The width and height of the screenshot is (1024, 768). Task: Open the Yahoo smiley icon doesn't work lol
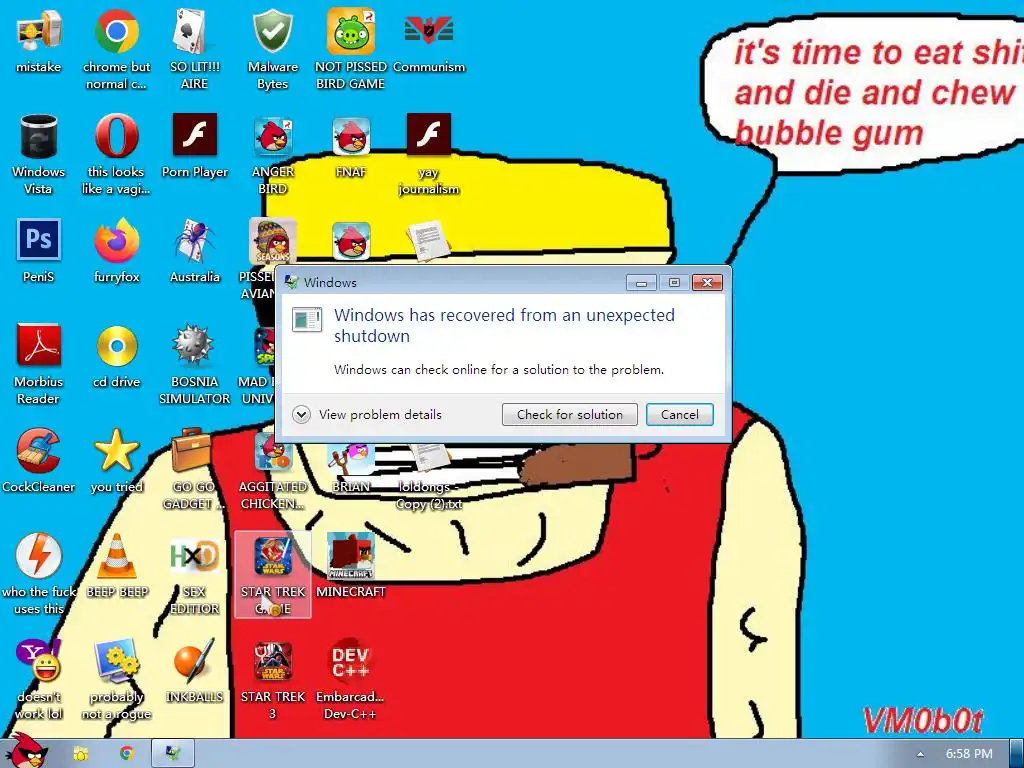tap(39, 679)
